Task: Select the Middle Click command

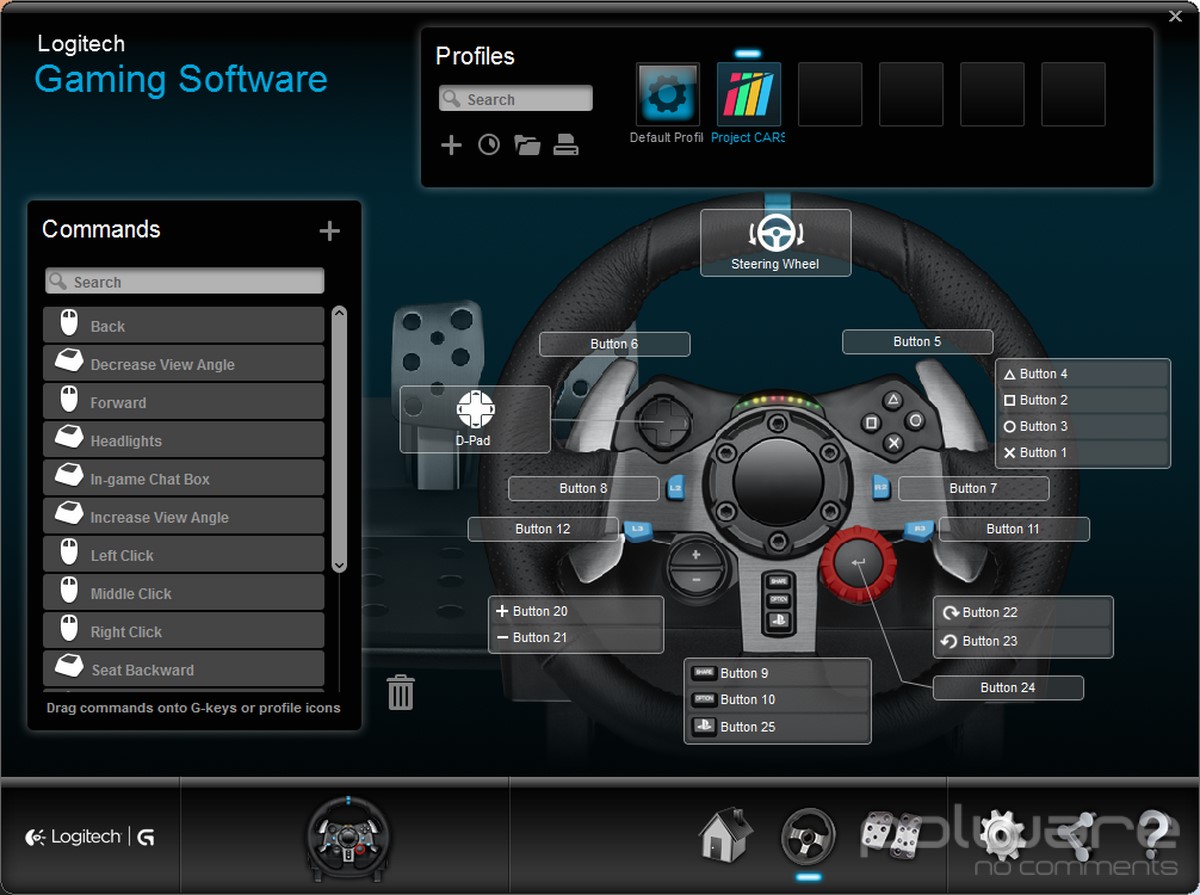Action: coord(184,593)
